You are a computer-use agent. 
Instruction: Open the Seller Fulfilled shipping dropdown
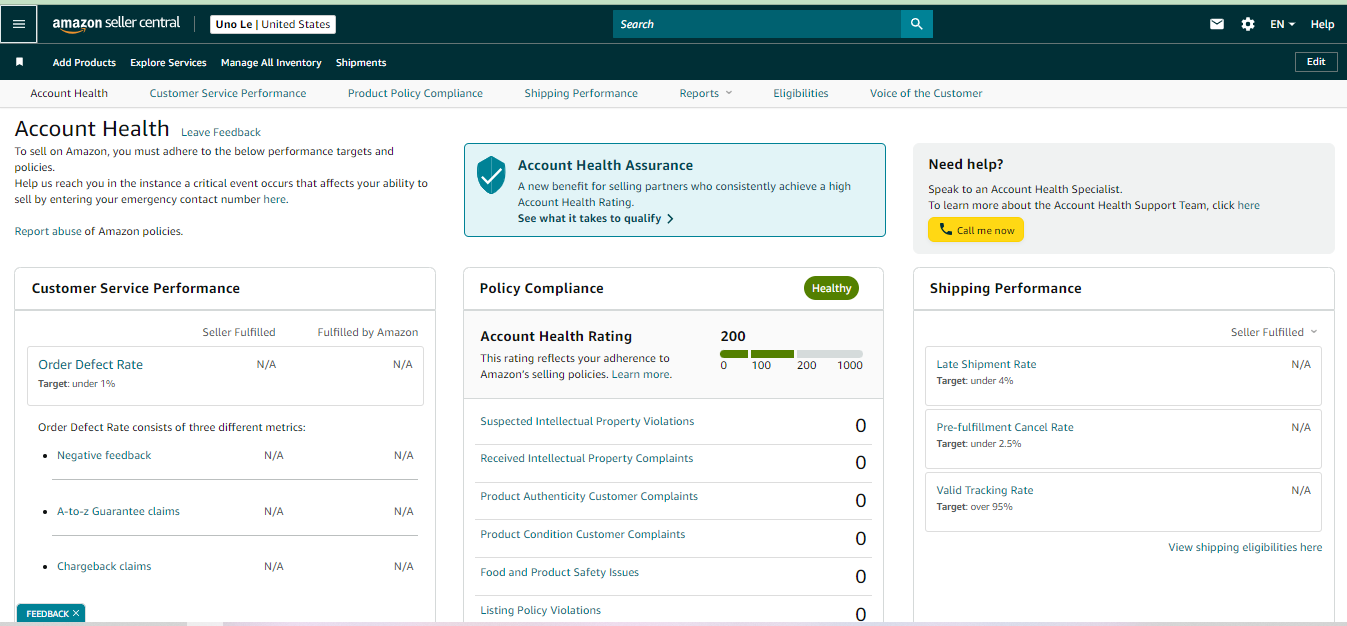pyautogui.click(x=1274, y=332)
